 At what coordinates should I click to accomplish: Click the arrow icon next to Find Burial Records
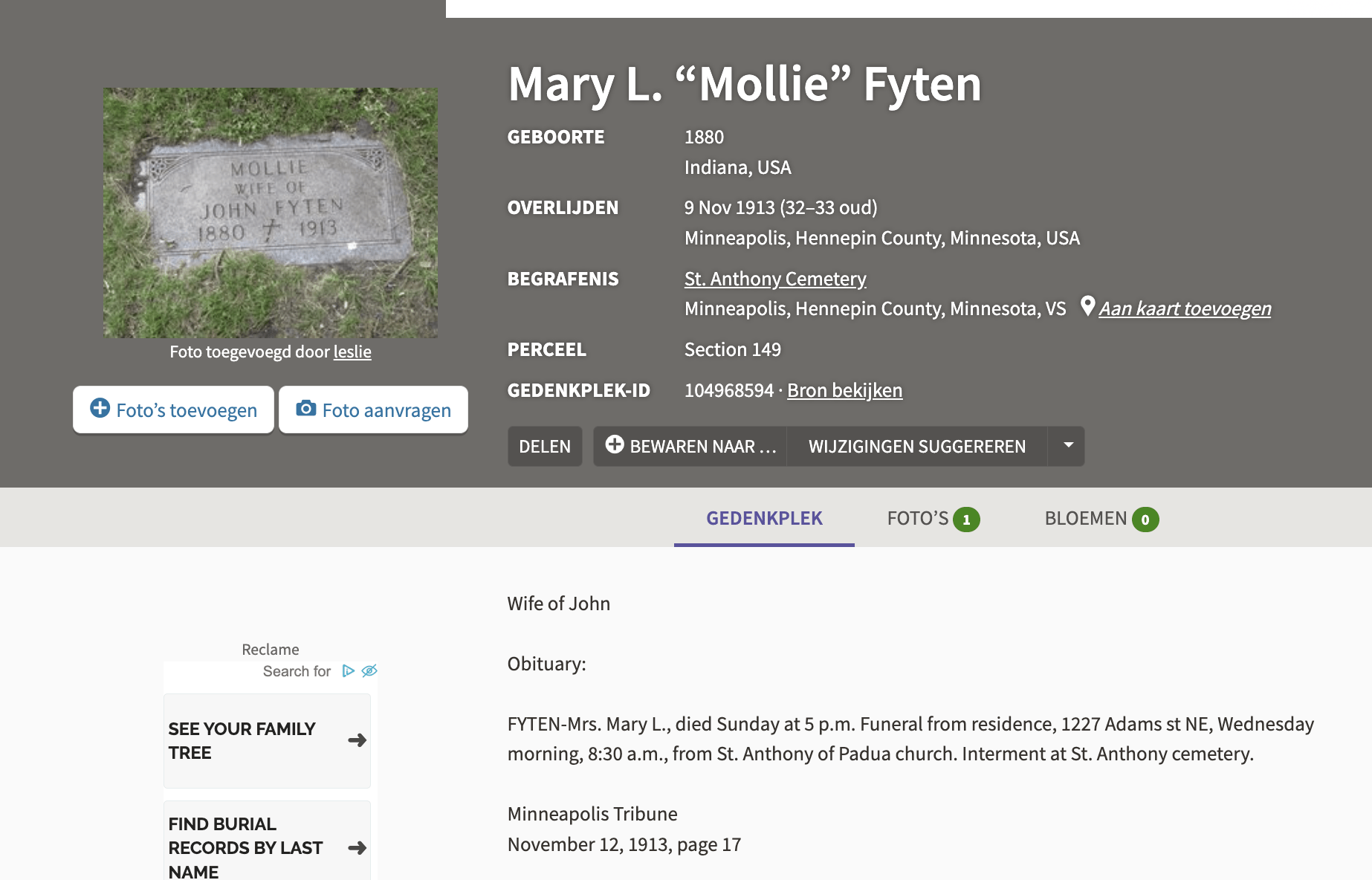tap(357, 847)
